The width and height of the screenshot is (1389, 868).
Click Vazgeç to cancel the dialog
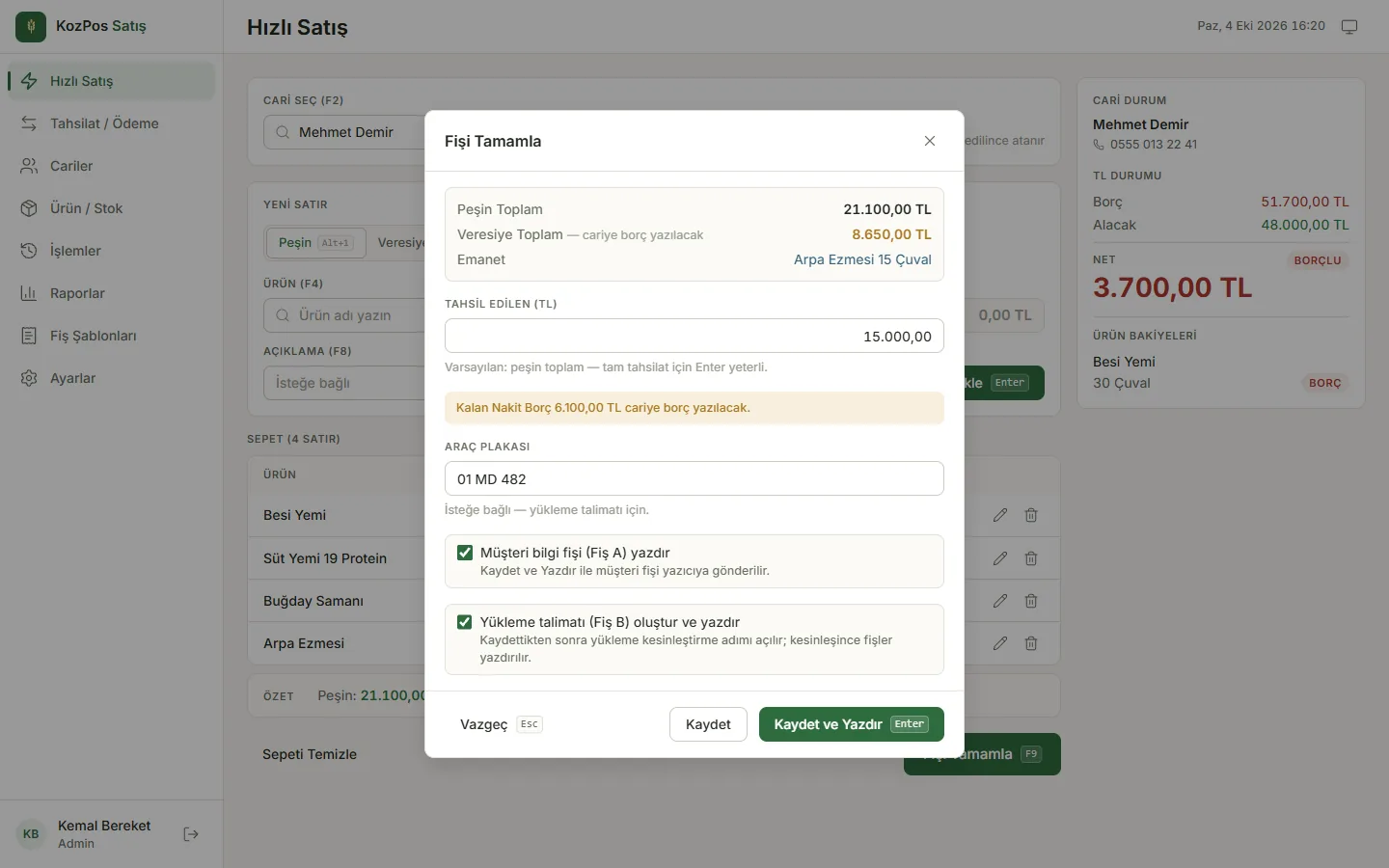pyautogui.click(x=501, y=724)
